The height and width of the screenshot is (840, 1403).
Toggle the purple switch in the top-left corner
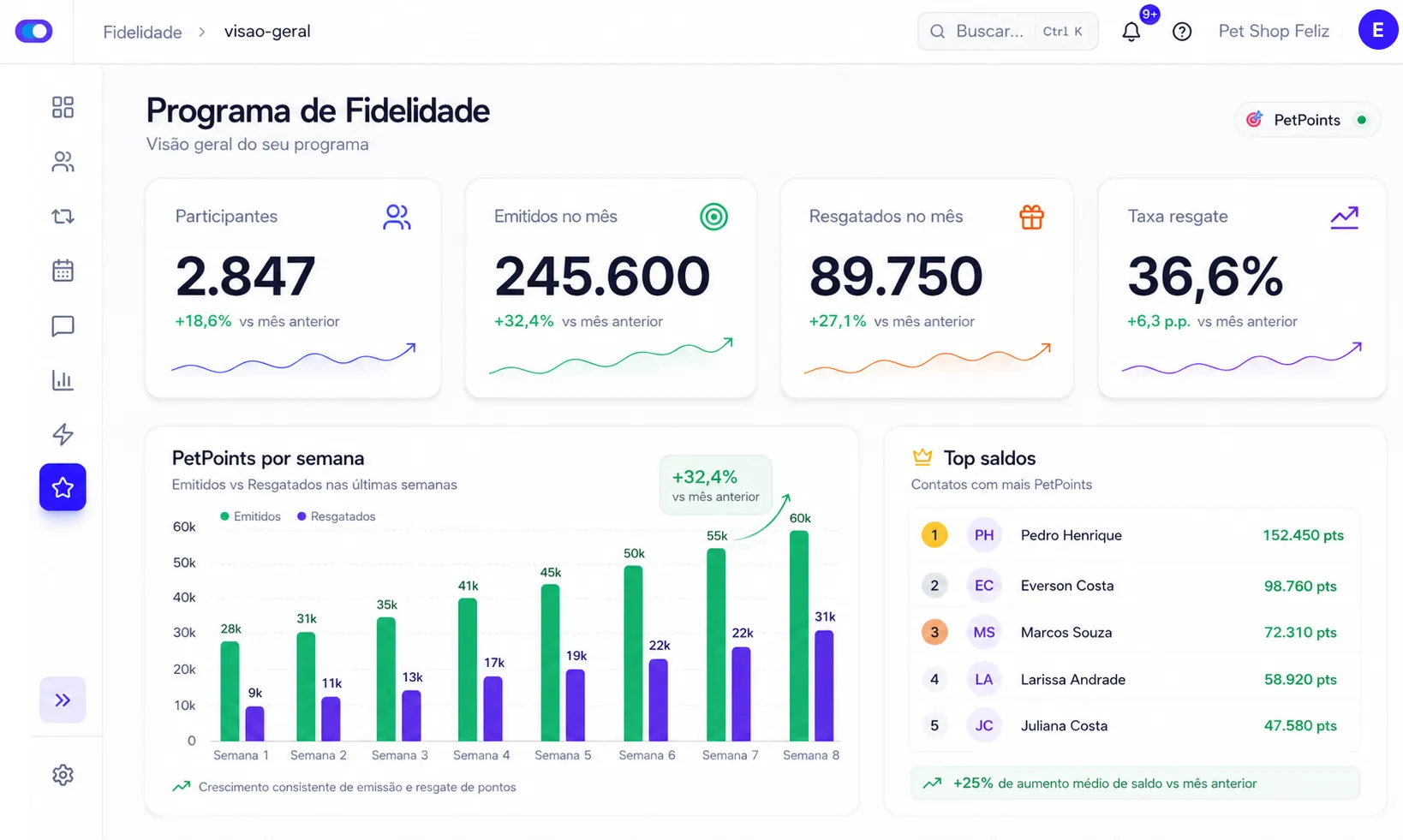(34, 32)
